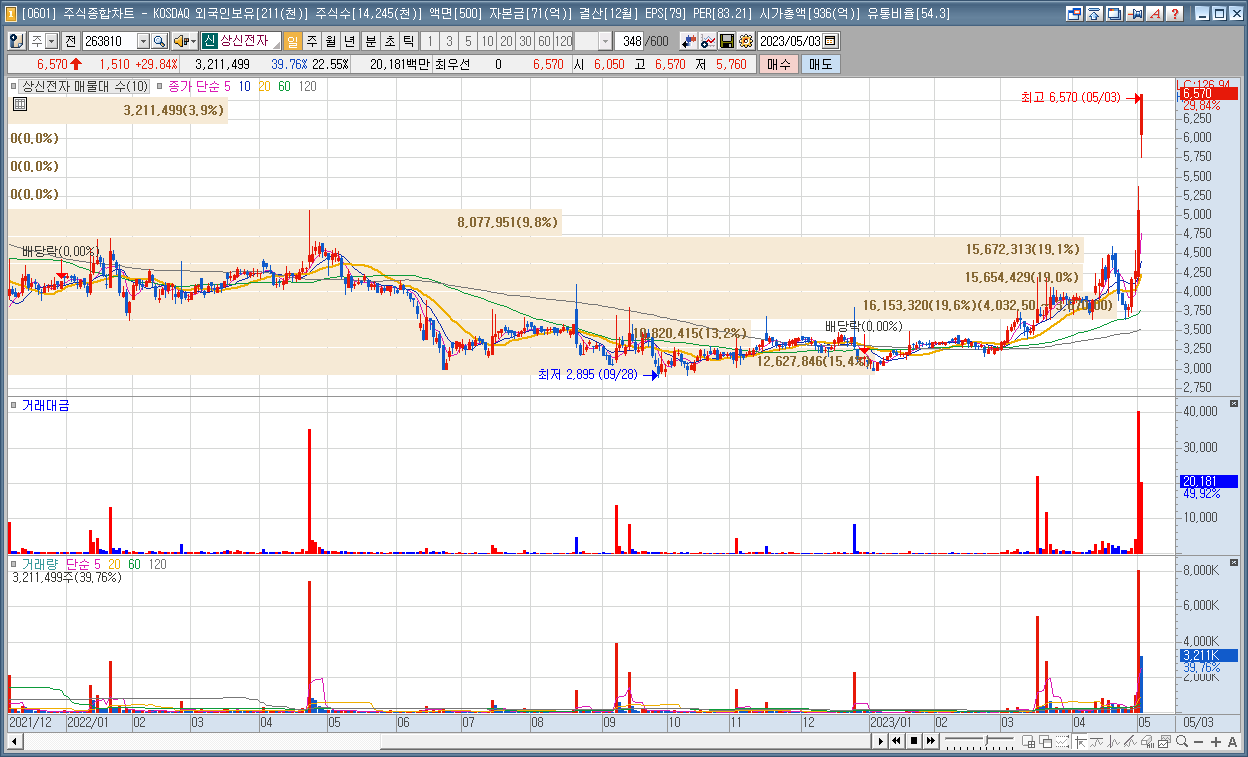Open chart settings gear icon
1248x757 pixels.
(746, 41)
